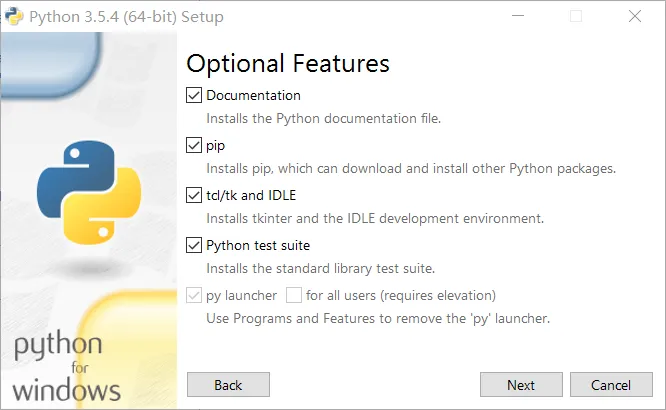The height and width of the screenshot is (410, 666).
Task: Close the Python Setup window
Action: pos(635,16)
